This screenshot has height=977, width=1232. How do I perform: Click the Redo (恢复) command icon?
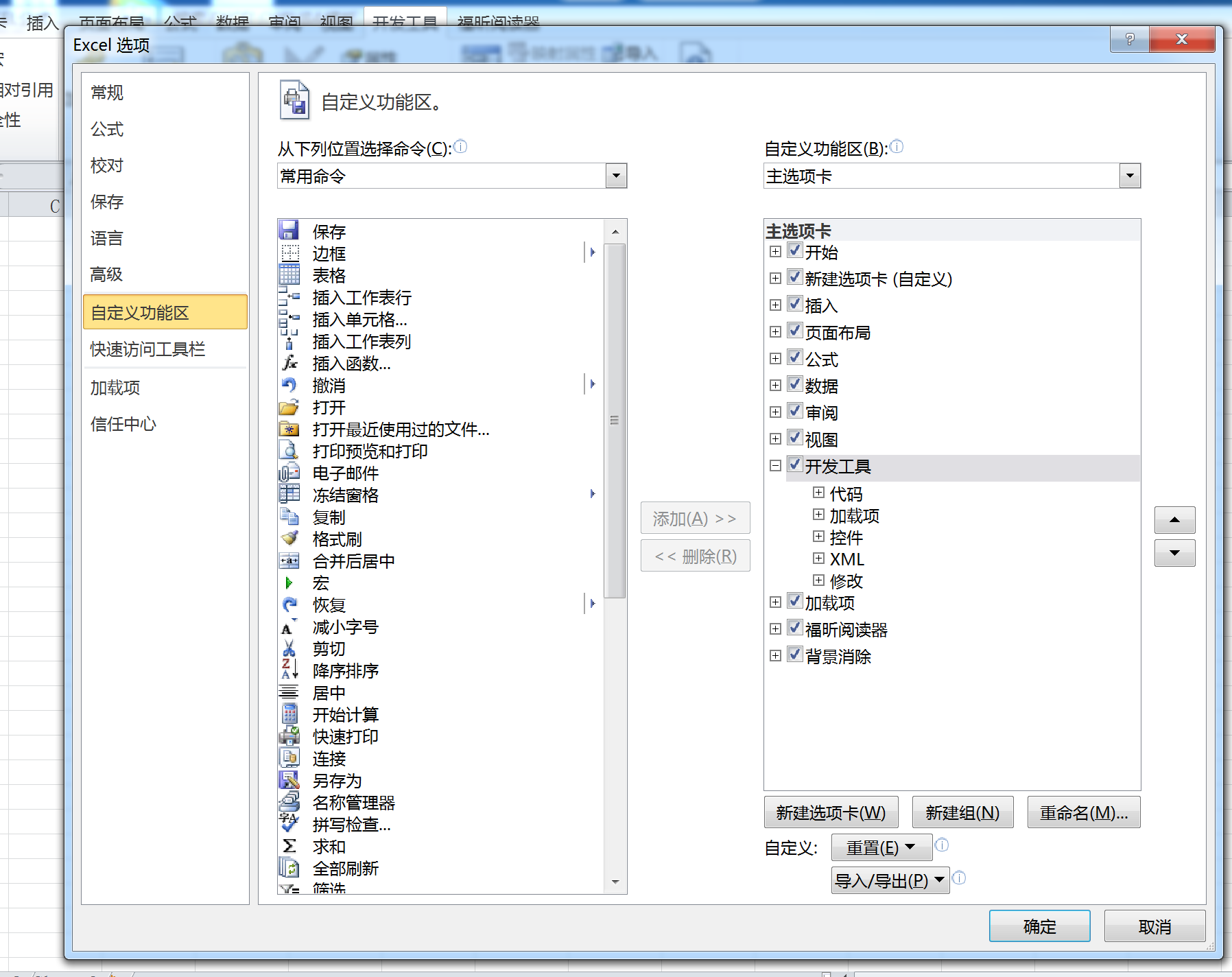[x=289, y=604]
